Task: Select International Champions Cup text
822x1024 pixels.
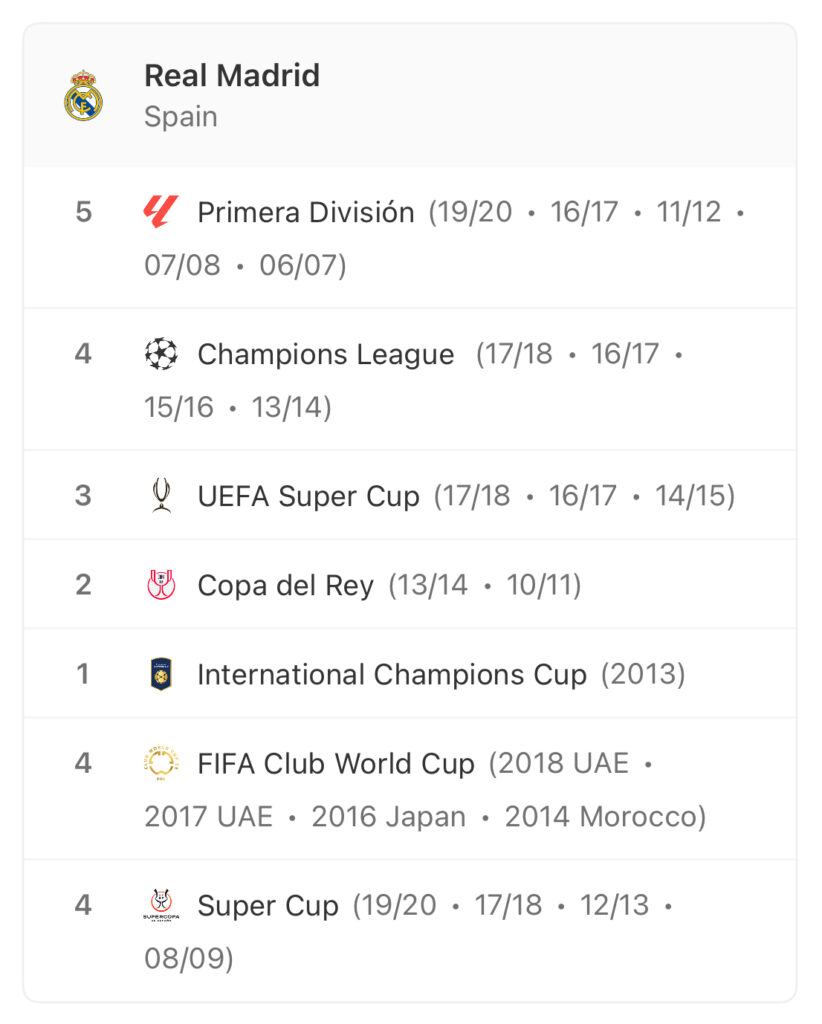Action: point(392,675)
